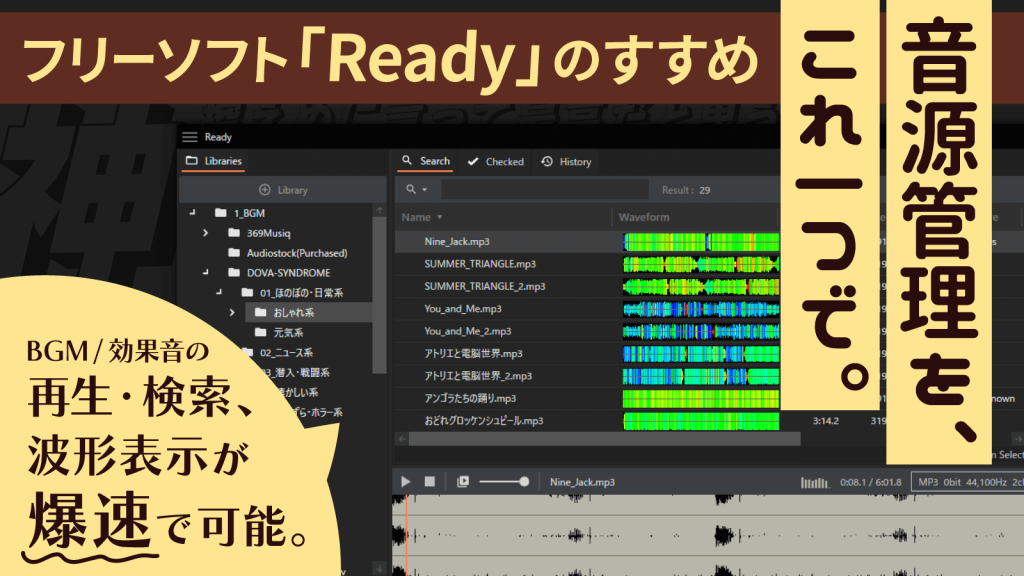Click the volume slider in player bar

click(x=504, y=482)
